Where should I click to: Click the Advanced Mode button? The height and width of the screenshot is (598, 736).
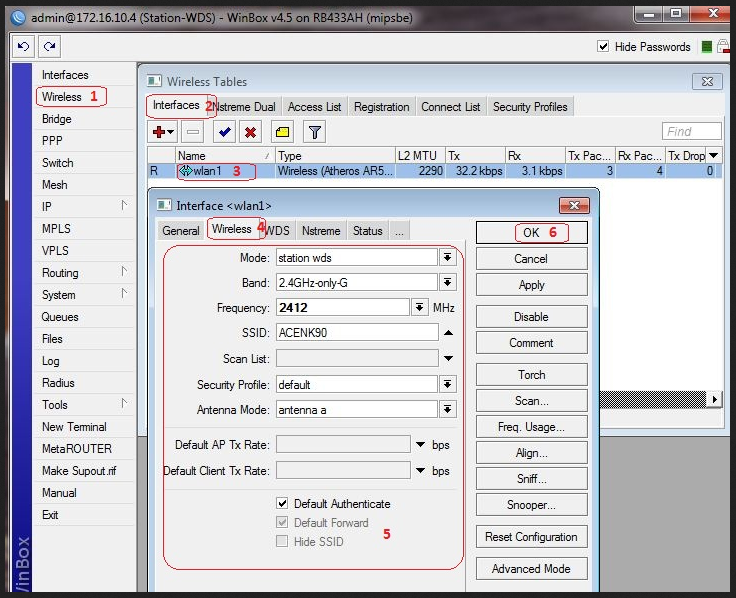point(531,568)
